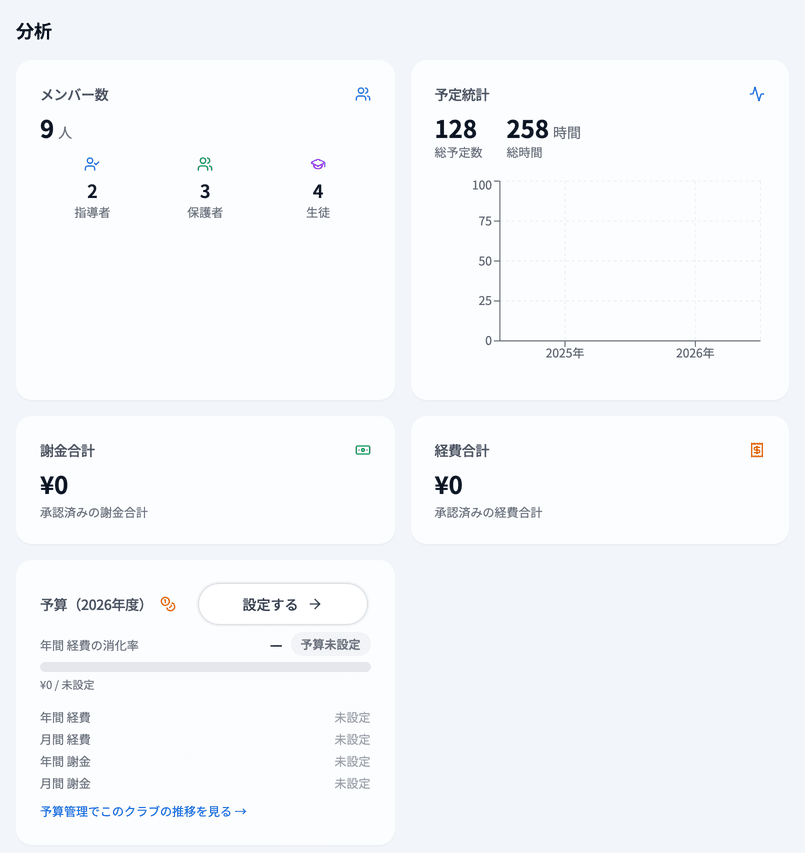Click the 2025年 chart axis label
The height and width of the screenshot is (853, 805).
point(565,353)
